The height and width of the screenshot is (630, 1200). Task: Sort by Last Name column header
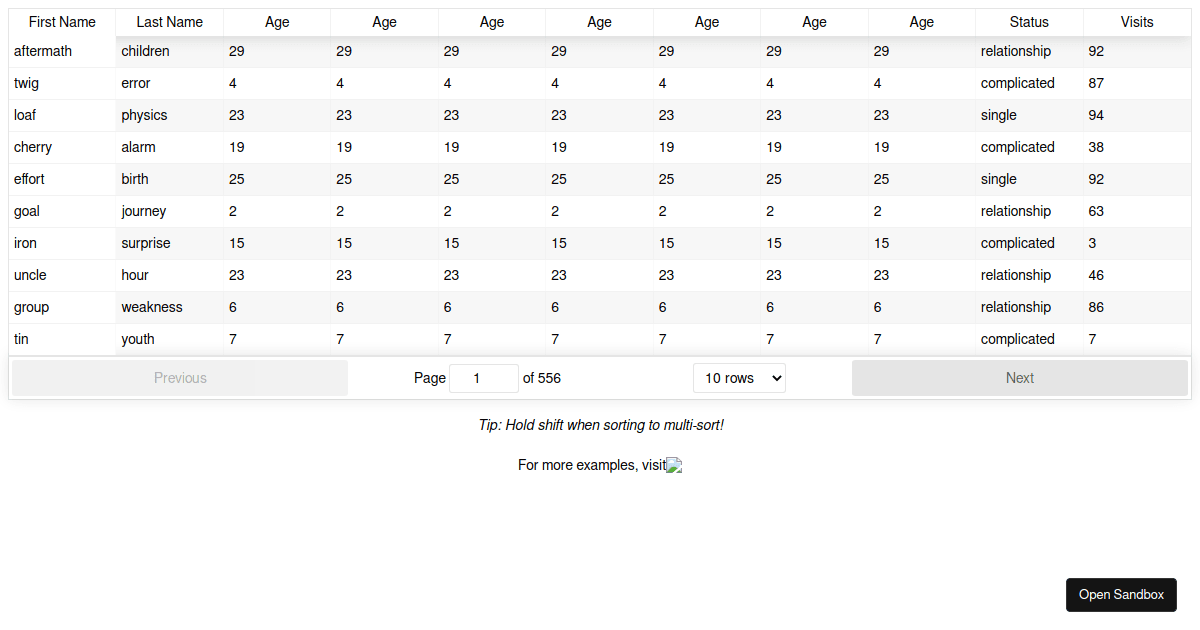click(x=170, y=22)
